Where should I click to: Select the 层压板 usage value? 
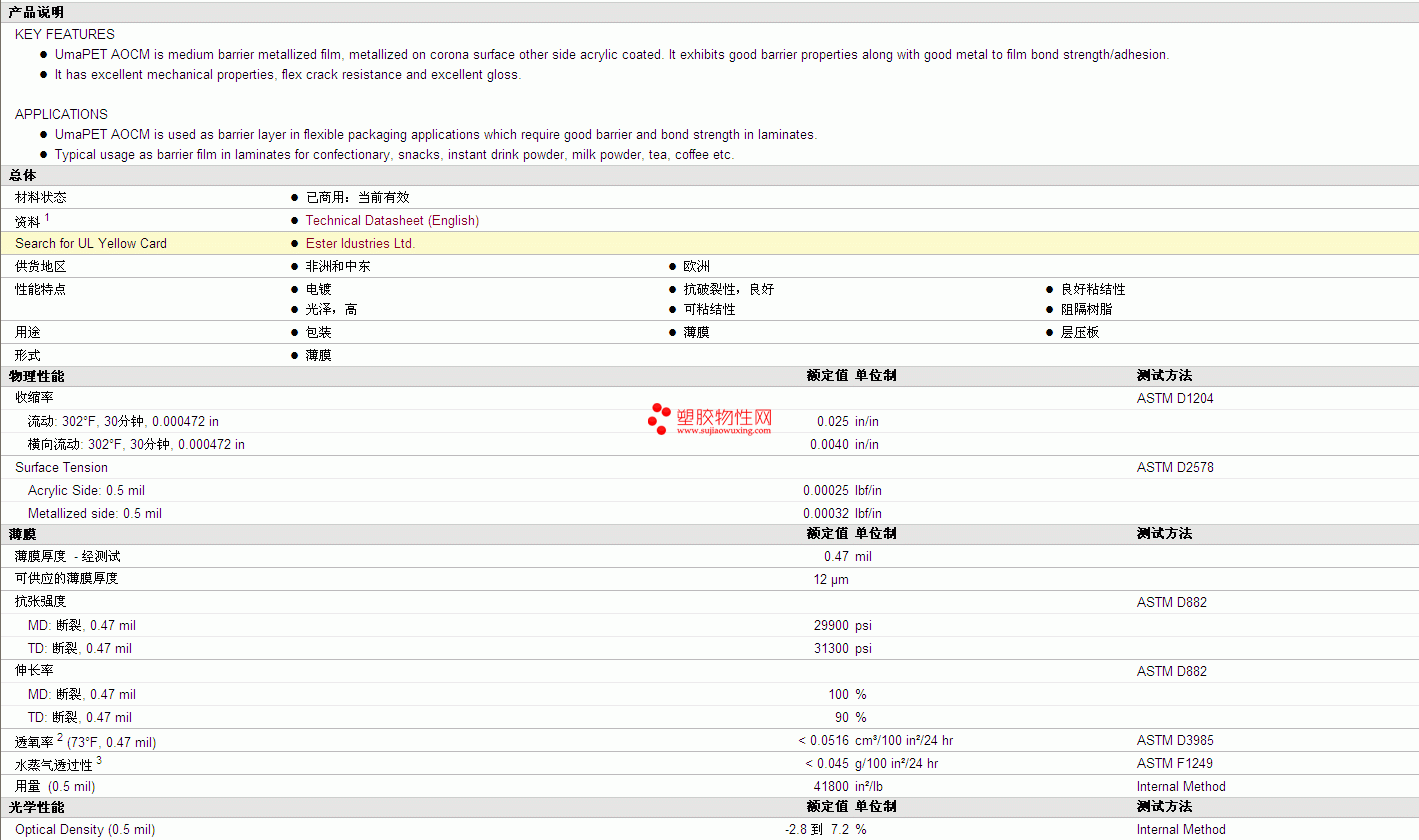(x=1080, y=332)
